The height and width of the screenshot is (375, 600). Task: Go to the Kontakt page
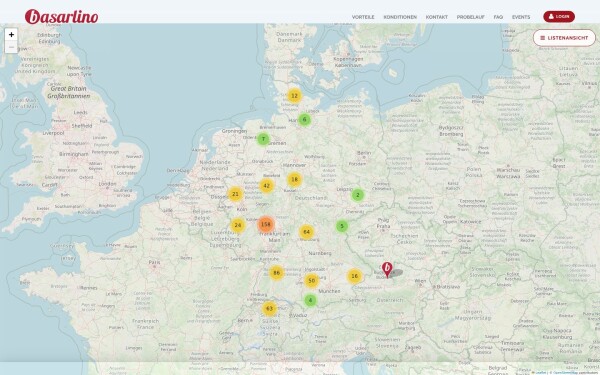437,17
